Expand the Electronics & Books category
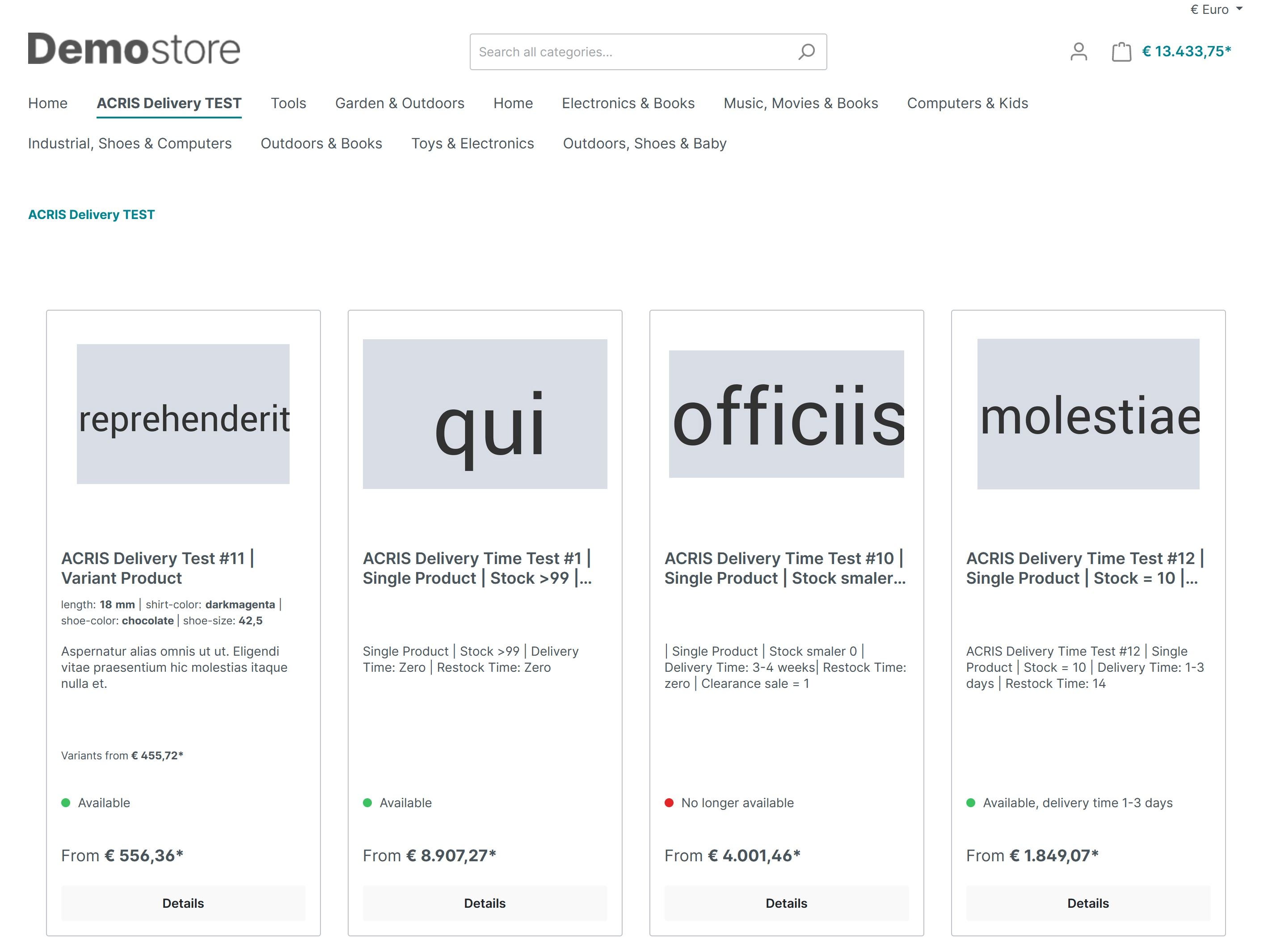Image resolution: width=1268 pixels, height=952 pixels. click(x=628, y=102)
